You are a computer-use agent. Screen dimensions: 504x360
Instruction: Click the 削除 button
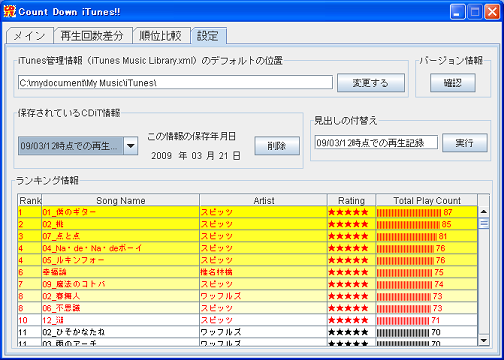[x=277, y=146]
